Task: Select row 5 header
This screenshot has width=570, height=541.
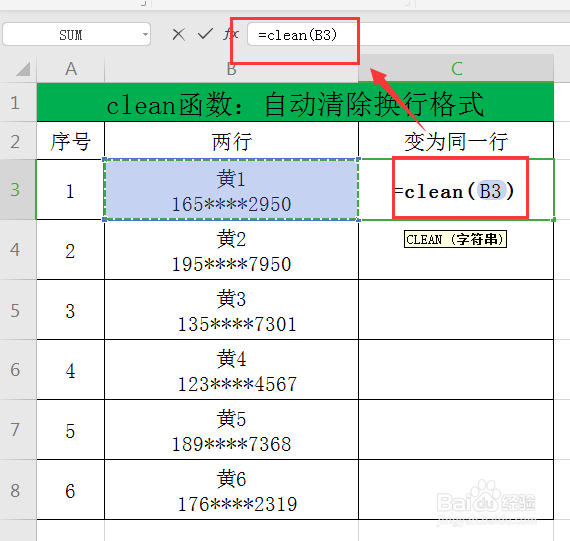Action: 18,310
